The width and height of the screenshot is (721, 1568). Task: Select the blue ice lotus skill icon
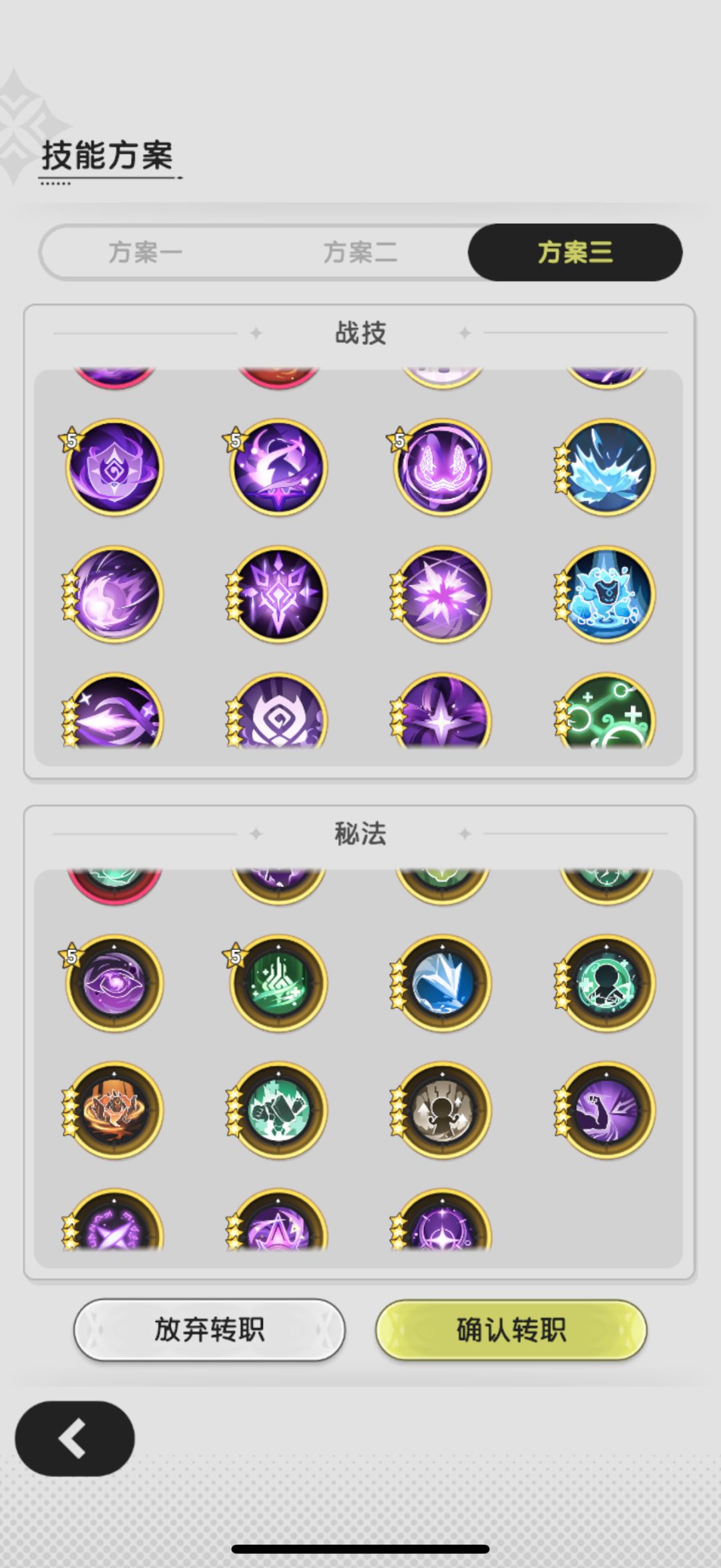pos(606,467)
